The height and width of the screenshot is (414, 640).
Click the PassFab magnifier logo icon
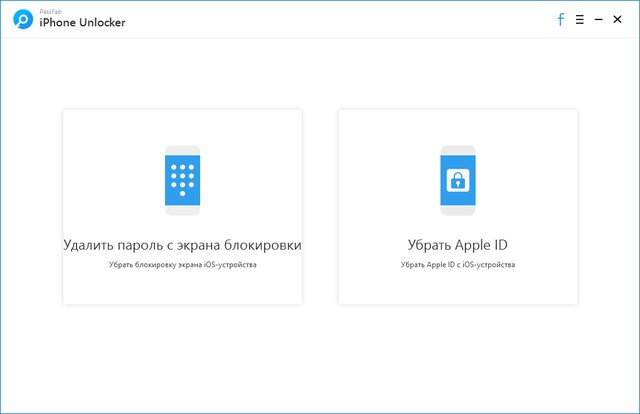pyautogui.click(x=23, y=19)
